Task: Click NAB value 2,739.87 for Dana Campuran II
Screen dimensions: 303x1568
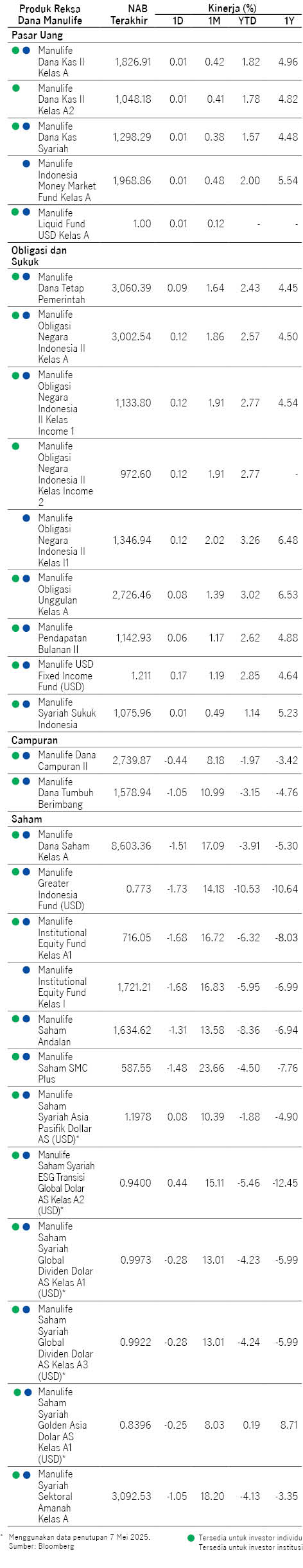Action: tap(132, 760)
